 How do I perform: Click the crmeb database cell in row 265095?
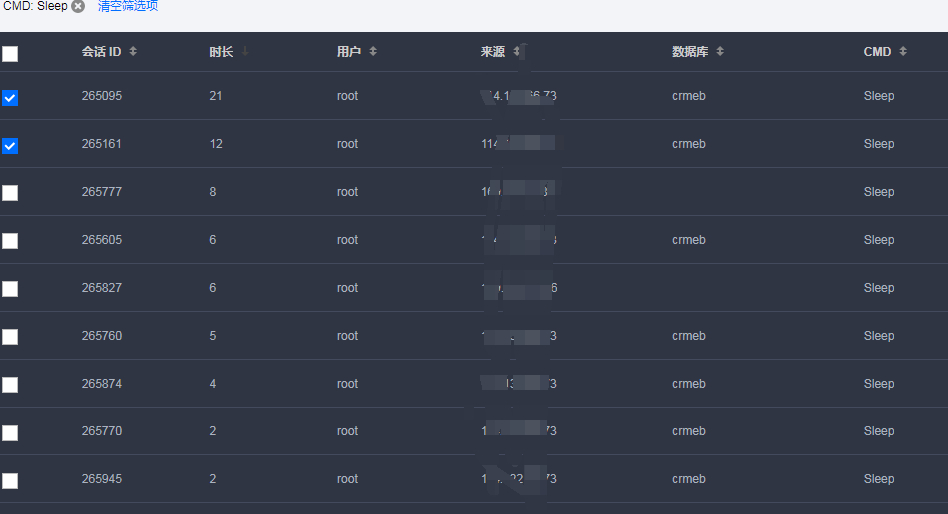tap(689, 96)
